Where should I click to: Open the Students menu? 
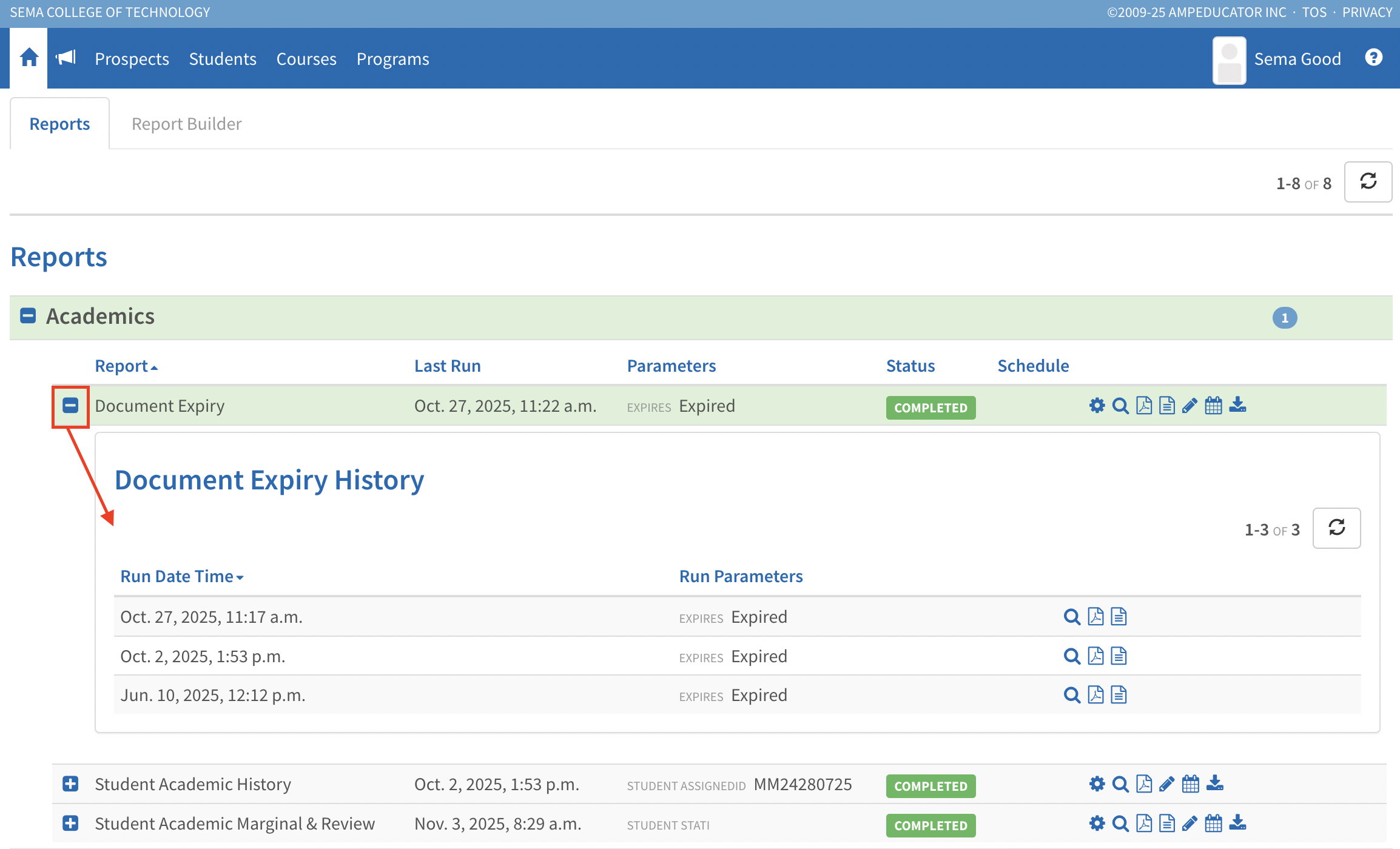[x=223, y=59]
